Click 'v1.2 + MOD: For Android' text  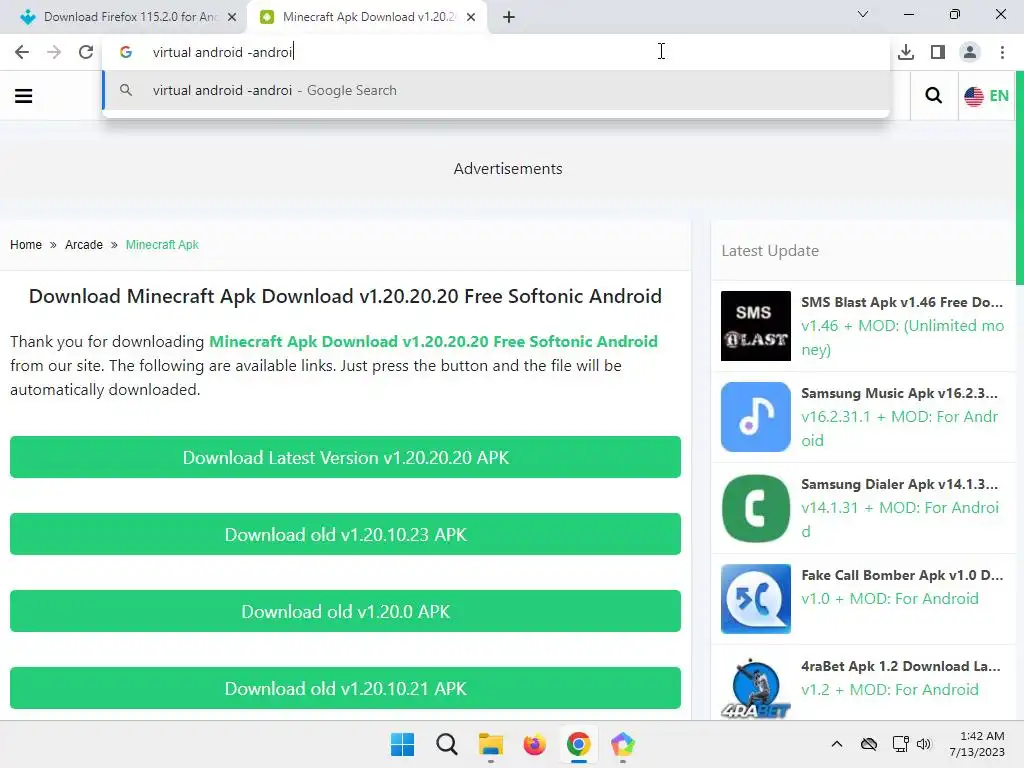point(889,690)
